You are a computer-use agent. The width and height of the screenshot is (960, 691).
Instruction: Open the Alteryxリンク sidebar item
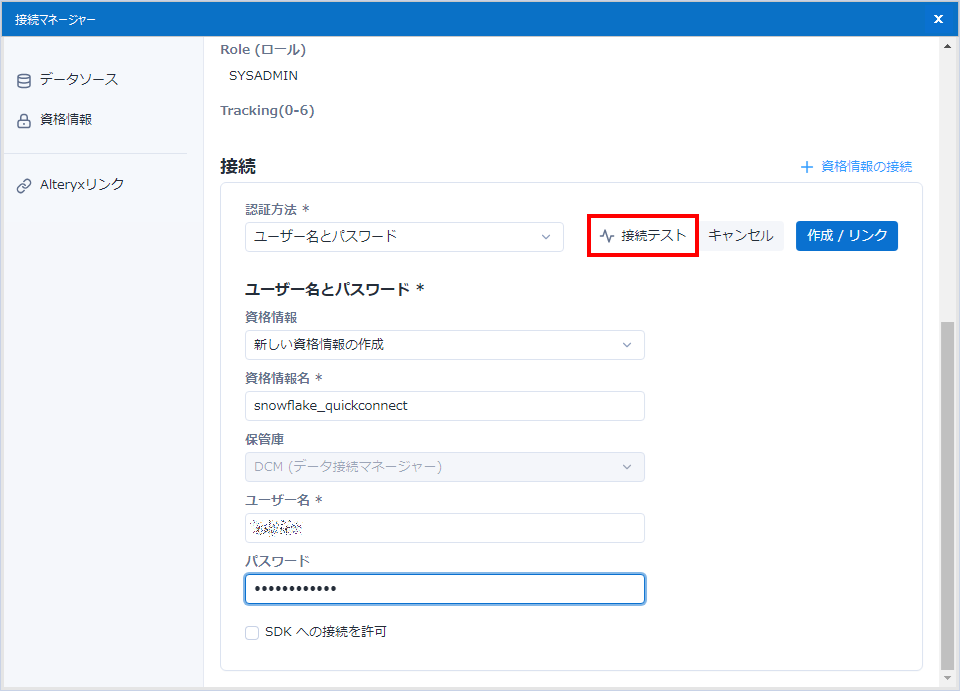click(x=82, y=185)
